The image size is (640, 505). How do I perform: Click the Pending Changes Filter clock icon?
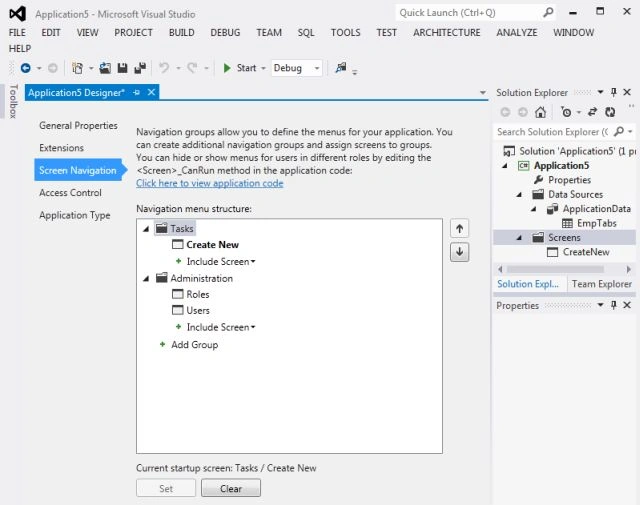566,112
